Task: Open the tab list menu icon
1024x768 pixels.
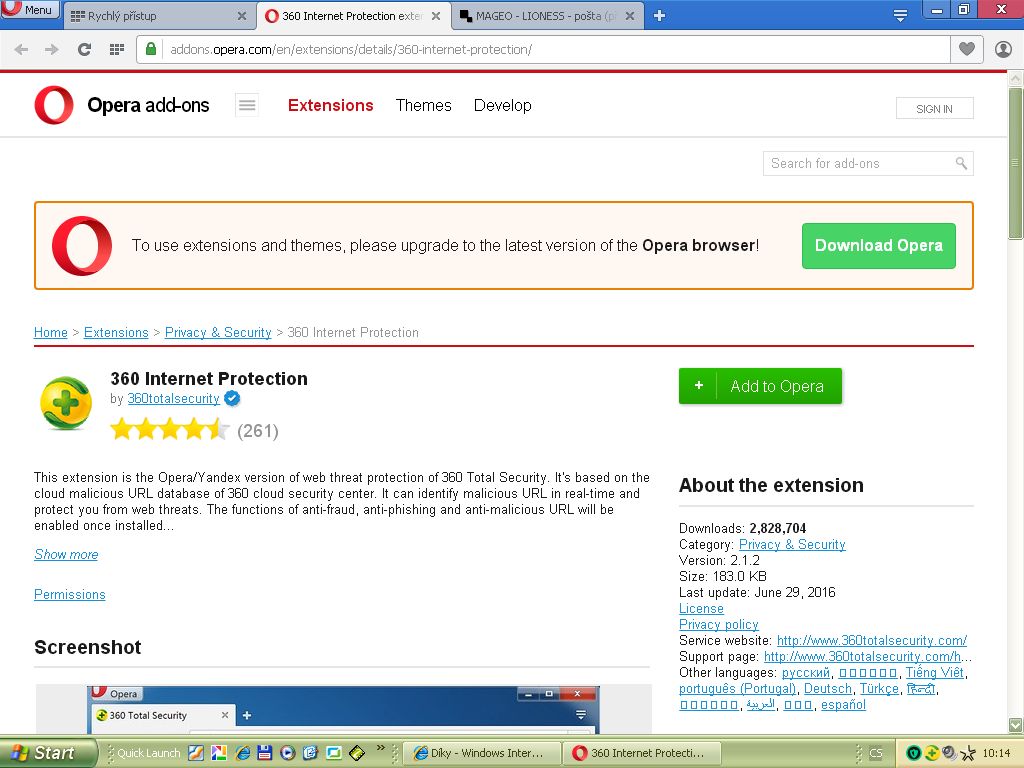Action: 900,16
